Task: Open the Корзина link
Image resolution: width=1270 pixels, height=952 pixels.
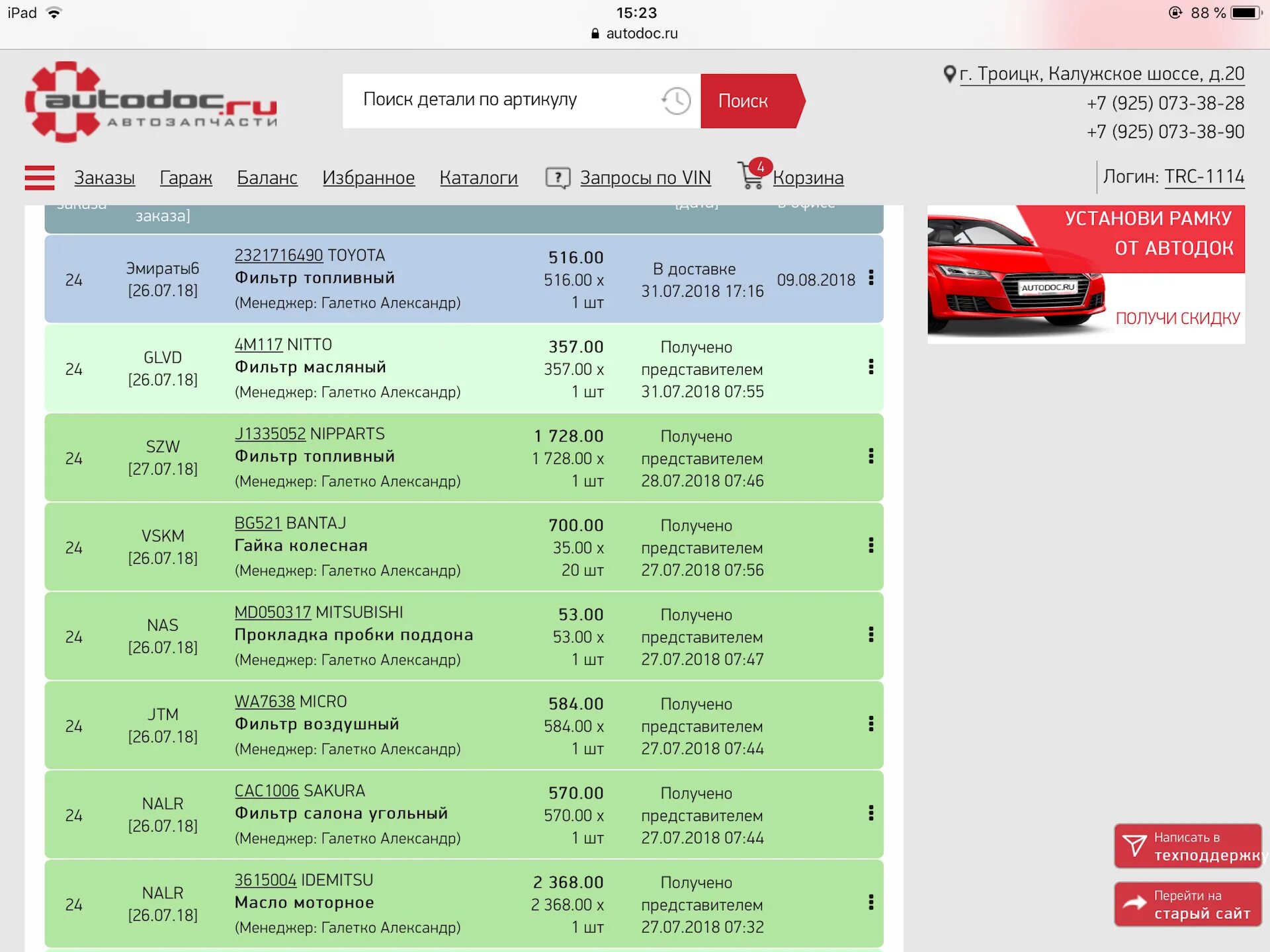Action: coord(808,178)
